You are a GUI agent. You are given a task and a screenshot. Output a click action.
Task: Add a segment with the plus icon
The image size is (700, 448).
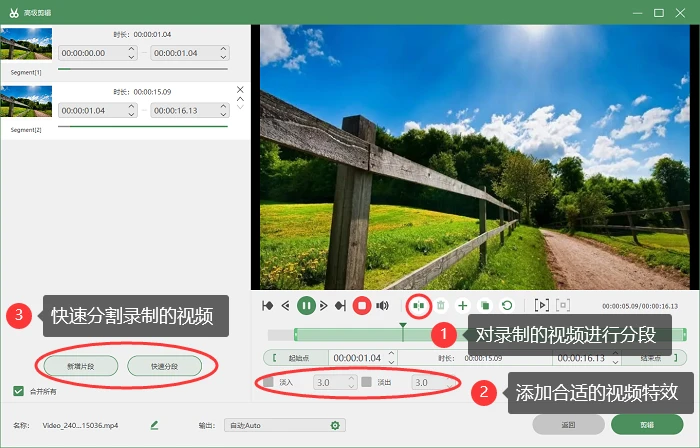point(462,306)
